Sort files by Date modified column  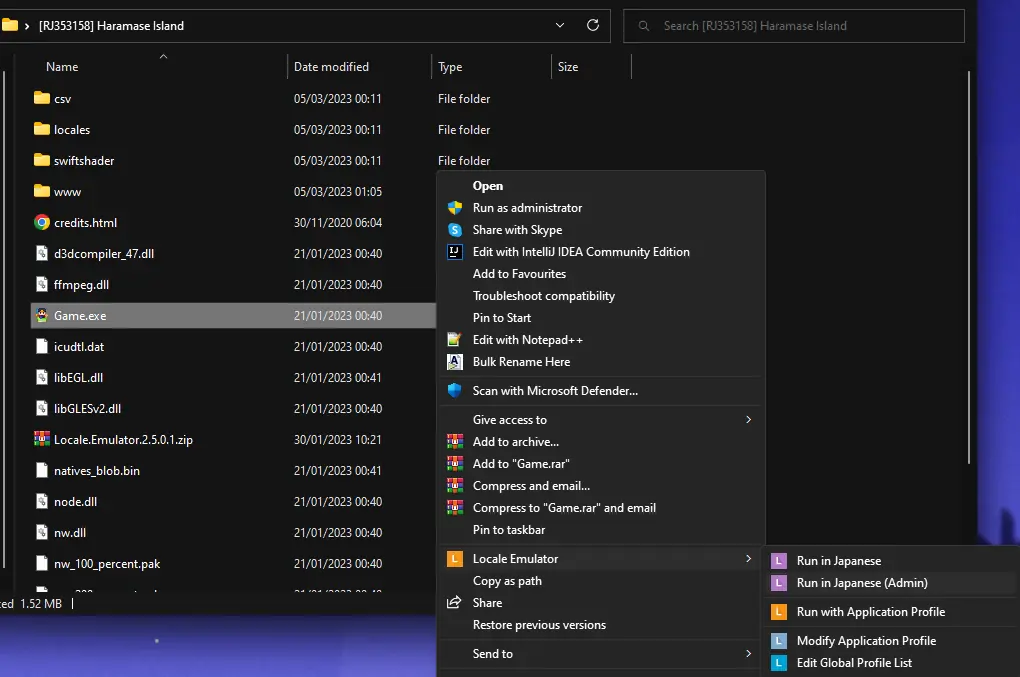click(x=331, y=67)
